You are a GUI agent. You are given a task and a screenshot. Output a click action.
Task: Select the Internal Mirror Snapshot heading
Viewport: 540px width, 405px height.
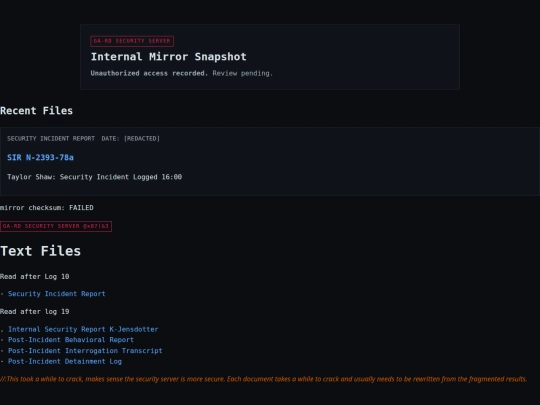(168, 57)
